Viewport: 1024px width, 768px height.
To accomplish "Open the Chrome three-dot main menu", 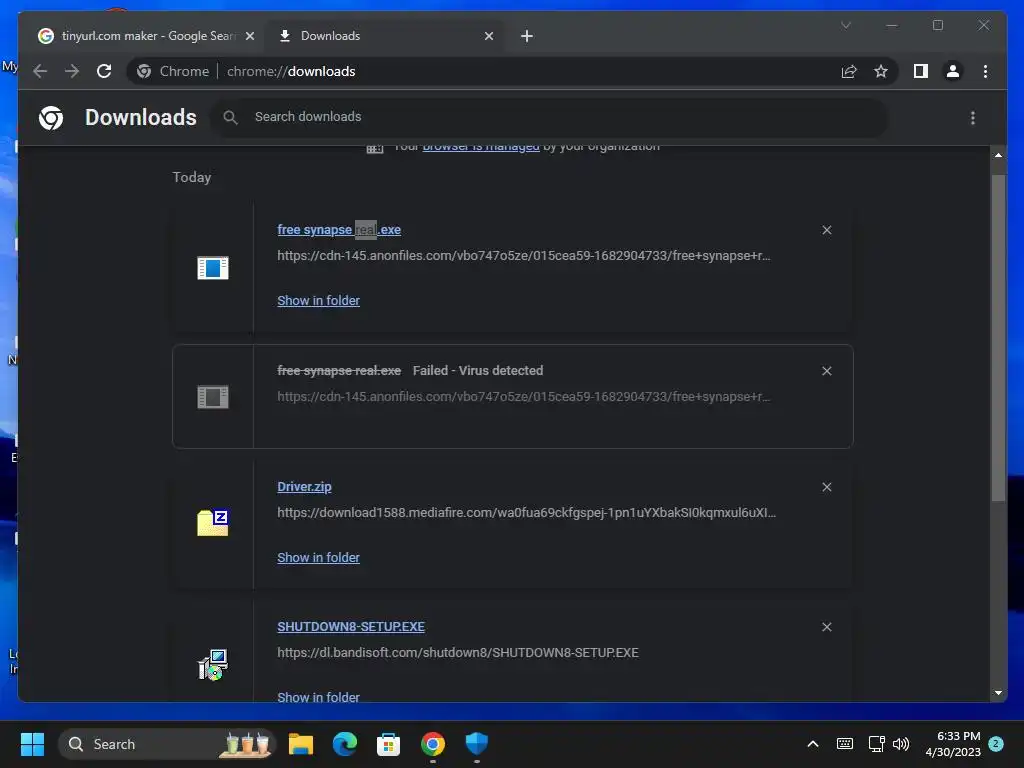I will click(x=985, y=71).
